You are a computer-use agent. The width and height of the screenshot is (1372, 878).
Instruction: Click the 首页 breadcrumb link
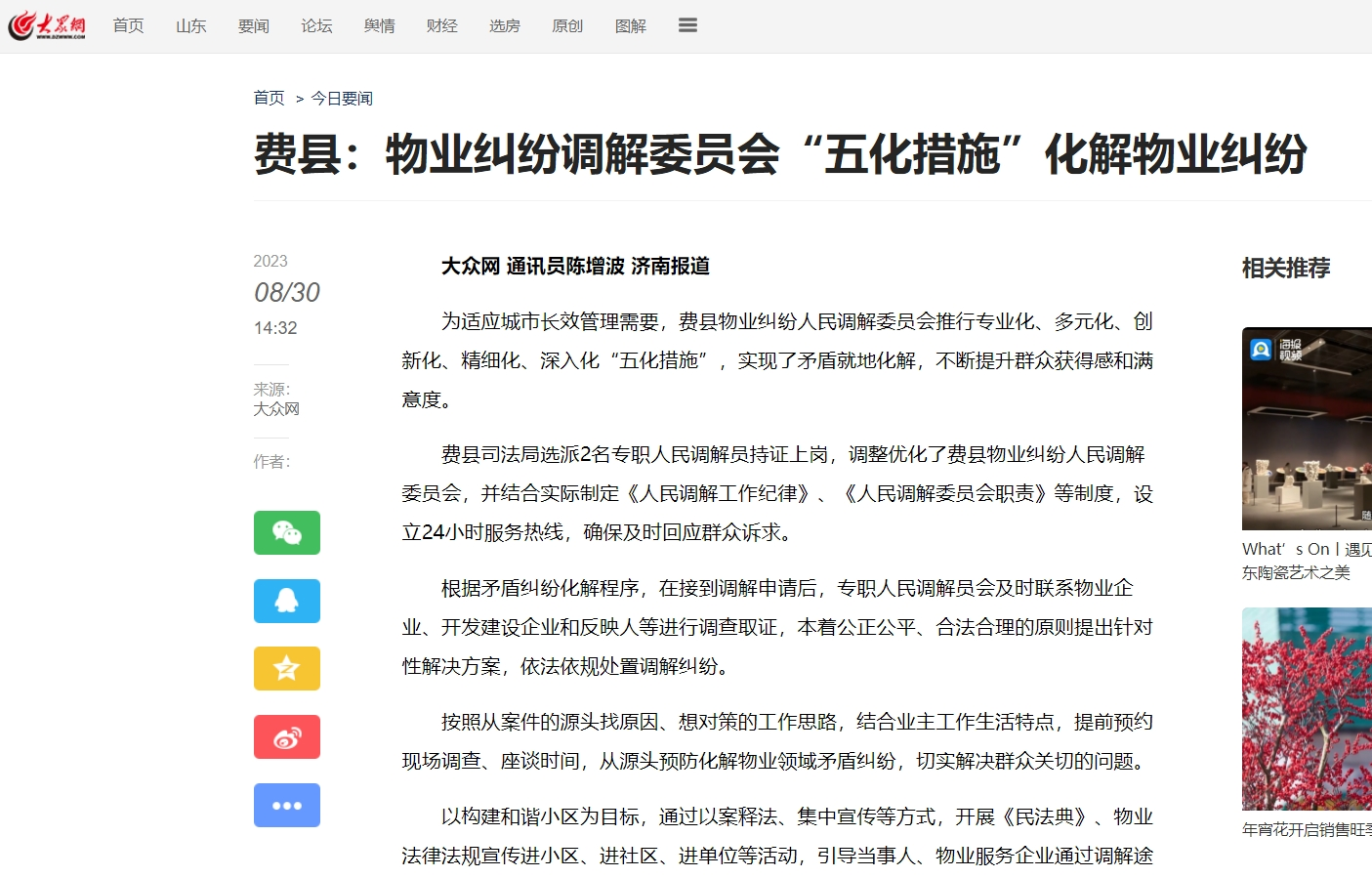click(x=269, y=98)
